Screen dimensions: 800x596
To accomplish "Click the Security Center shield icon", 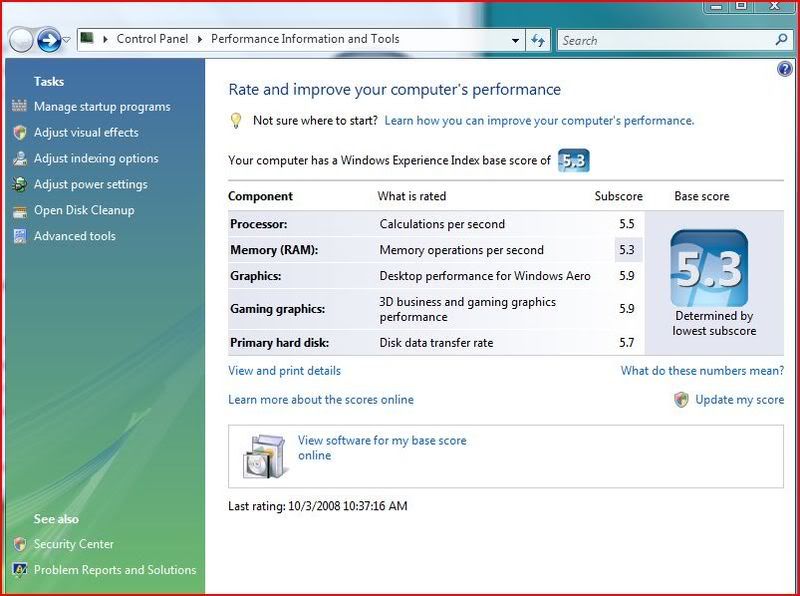I will click(x=19, y=544).
